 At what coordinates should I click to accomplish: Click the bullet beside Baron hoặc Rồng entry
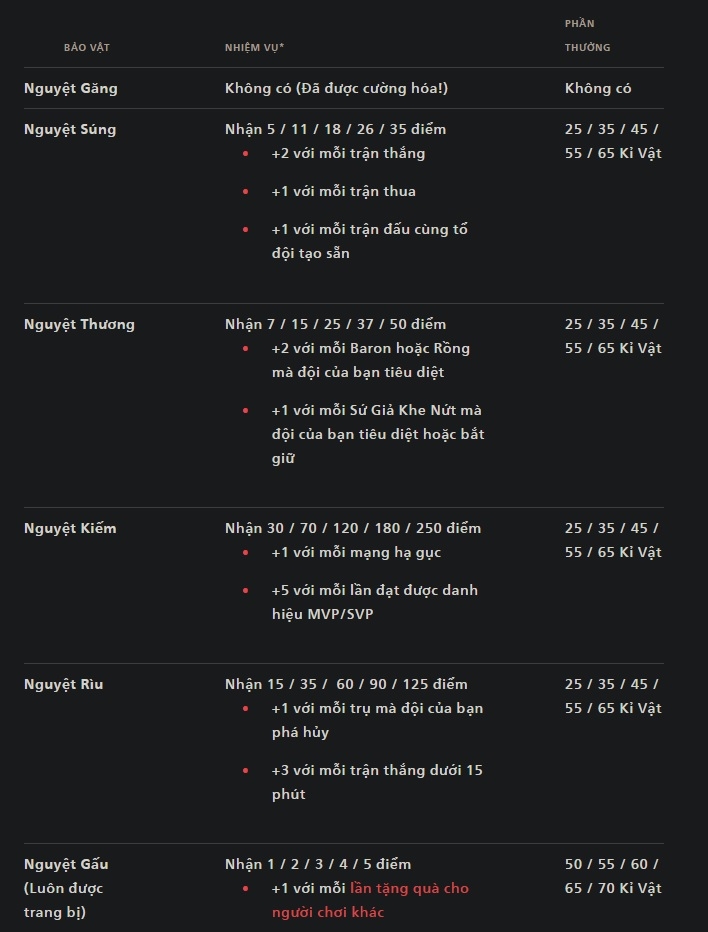246,348
